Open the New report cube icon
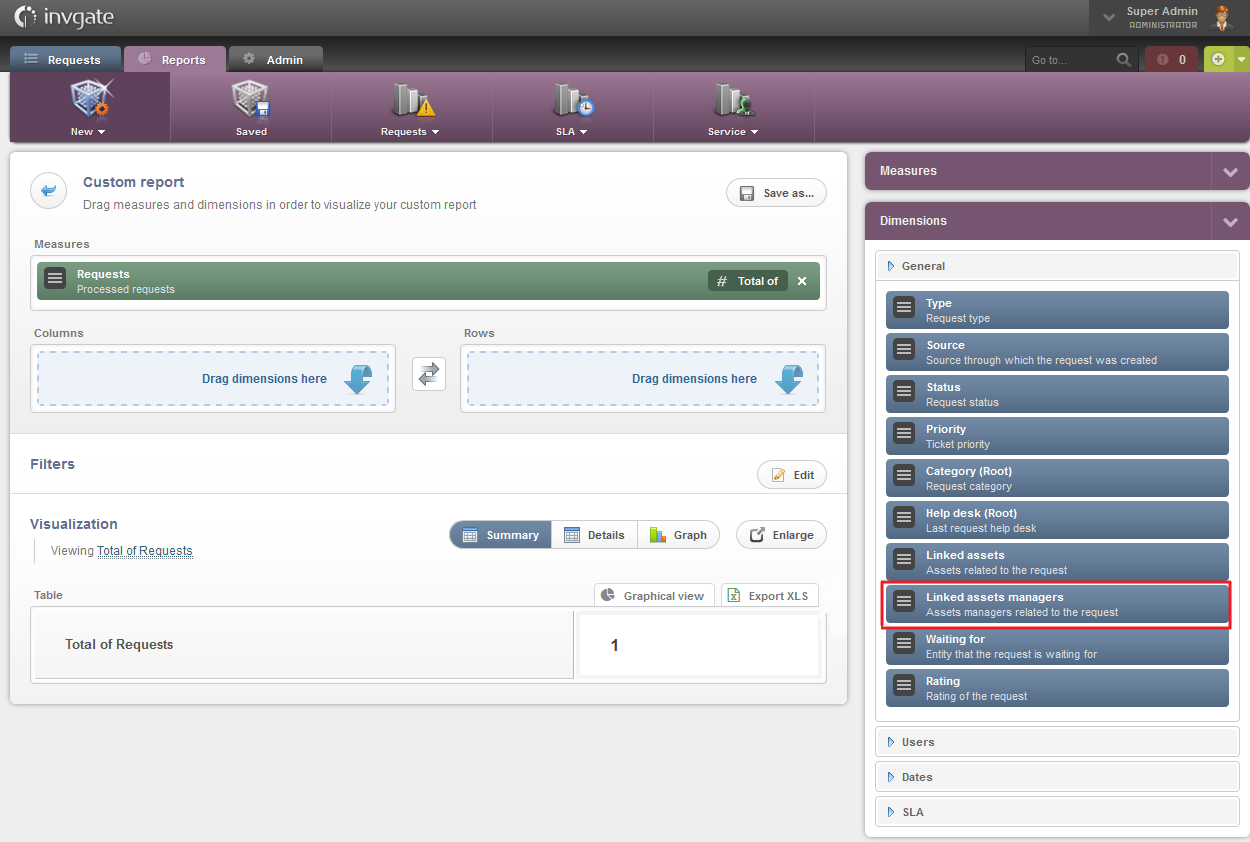Screen dimensions: 1250x842 point(89,100)
